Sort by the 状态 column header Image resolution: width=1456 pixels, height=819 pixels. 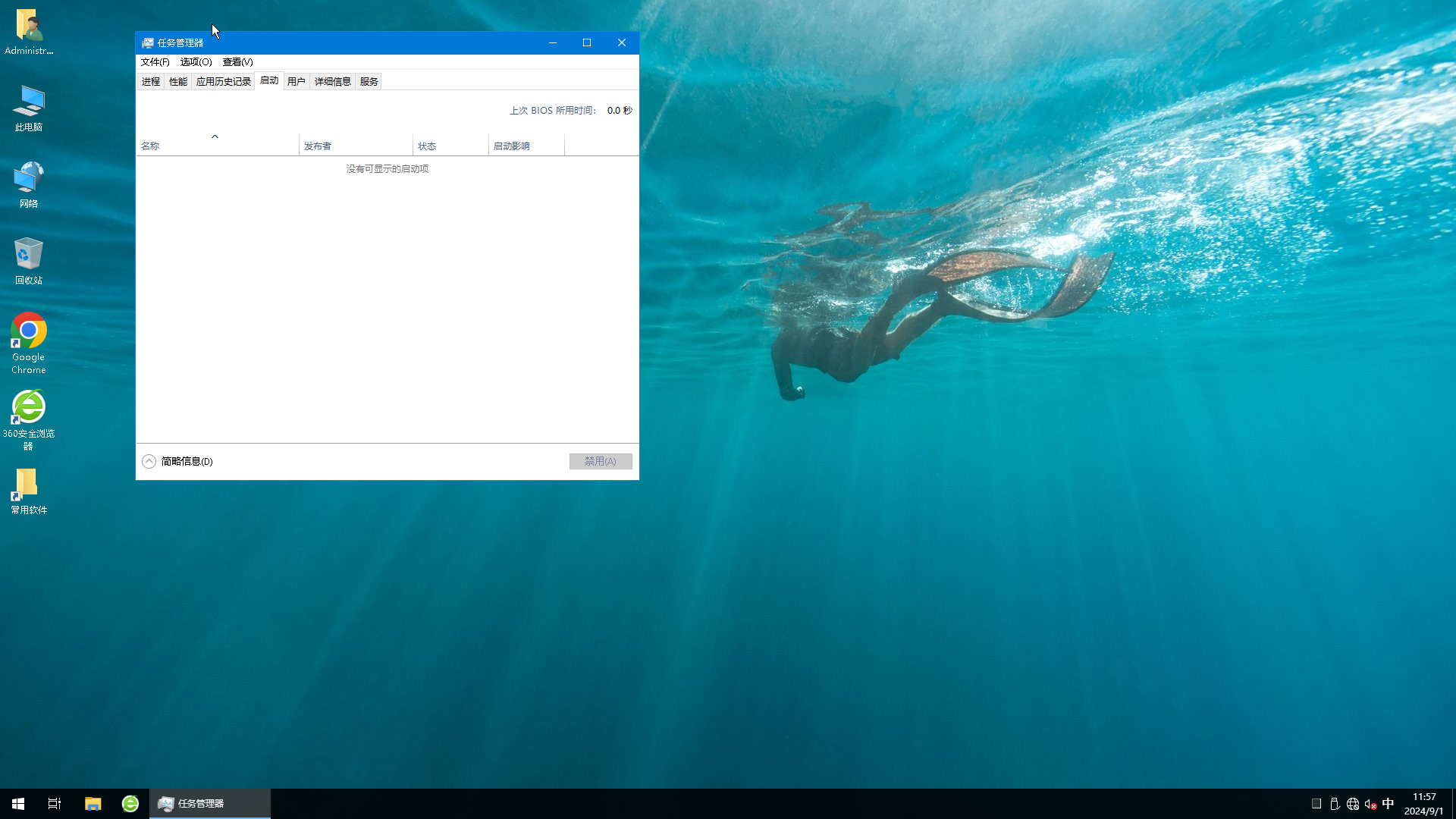pyautogui.click(x=450, y=146)
